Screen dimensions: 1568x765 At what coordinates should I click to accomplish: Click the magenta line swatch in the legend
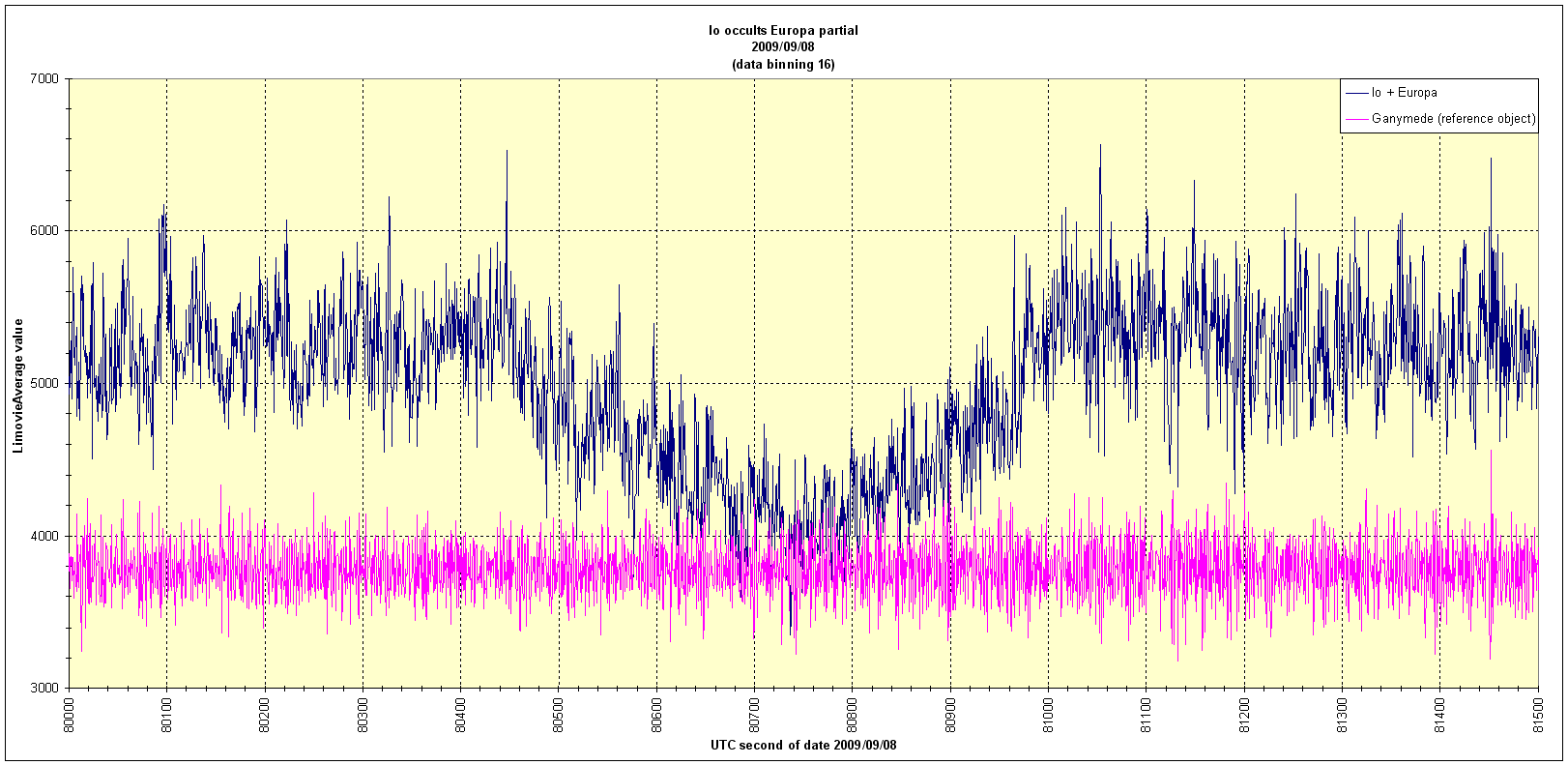[1356, 119]
